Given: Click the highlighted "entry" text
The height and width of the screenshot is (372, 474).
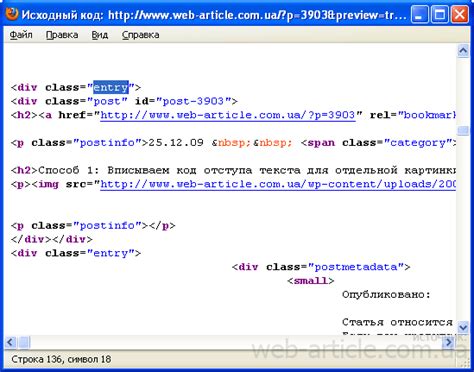Looking at the screenshot, I should (111, 87).
